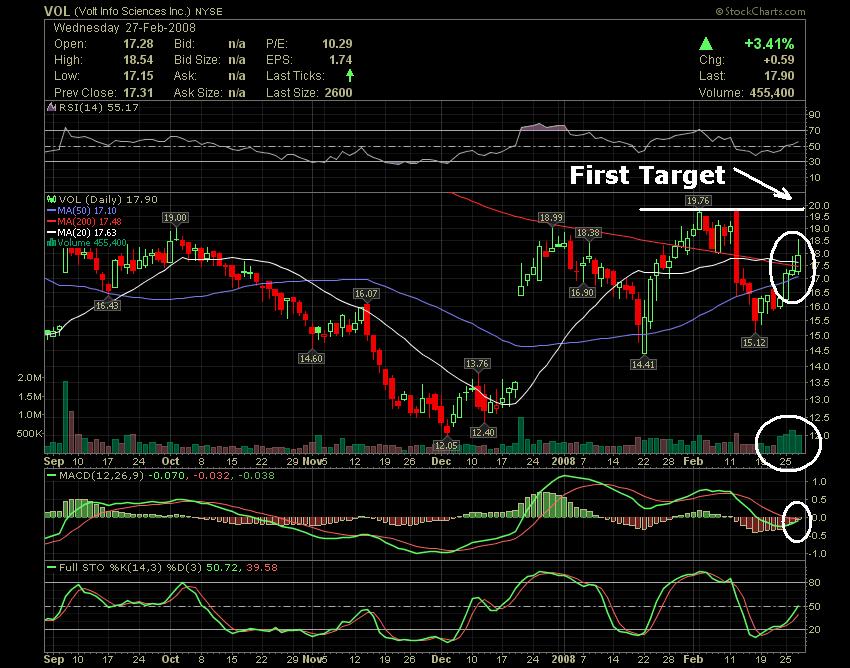Click the Last Size value 2600
850x668 pixels.
338,92
